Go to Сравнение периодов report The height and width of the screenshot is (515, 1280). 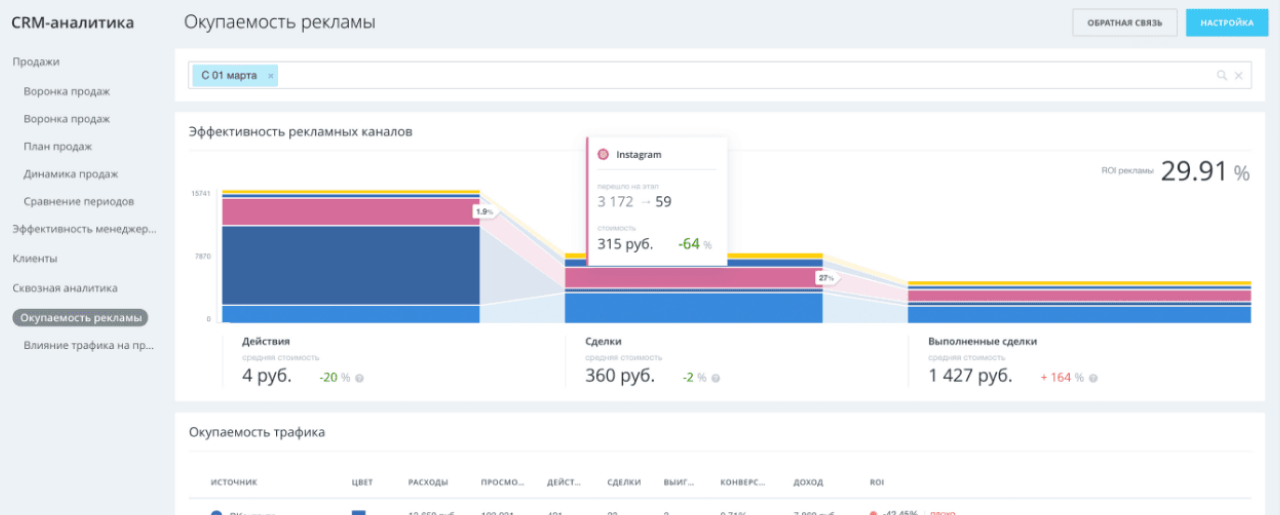[x=78, y=201]
